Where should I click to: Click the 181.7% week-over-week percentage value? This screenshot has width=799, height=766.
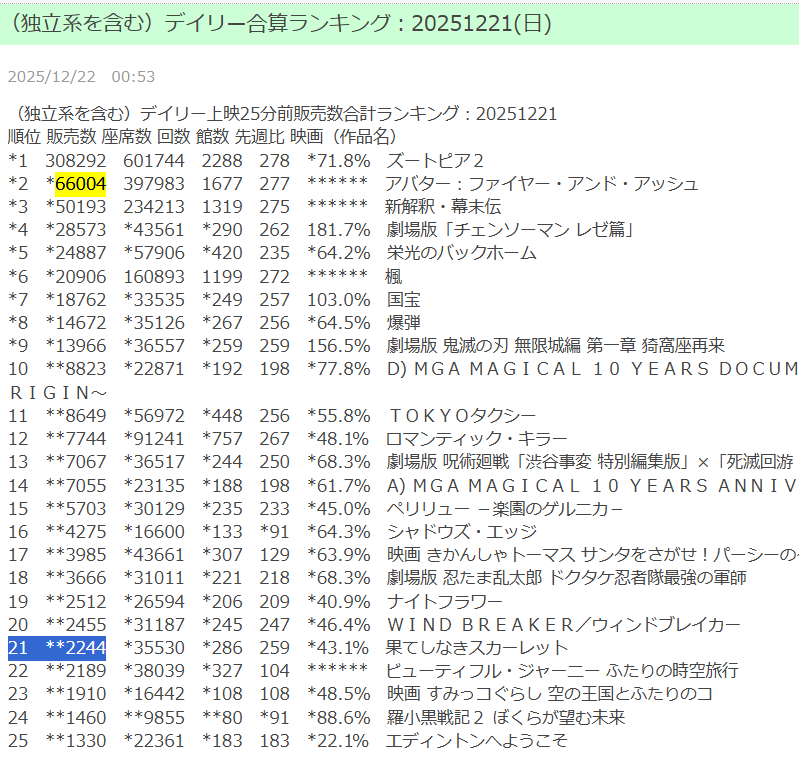click(x=339, y=230)
